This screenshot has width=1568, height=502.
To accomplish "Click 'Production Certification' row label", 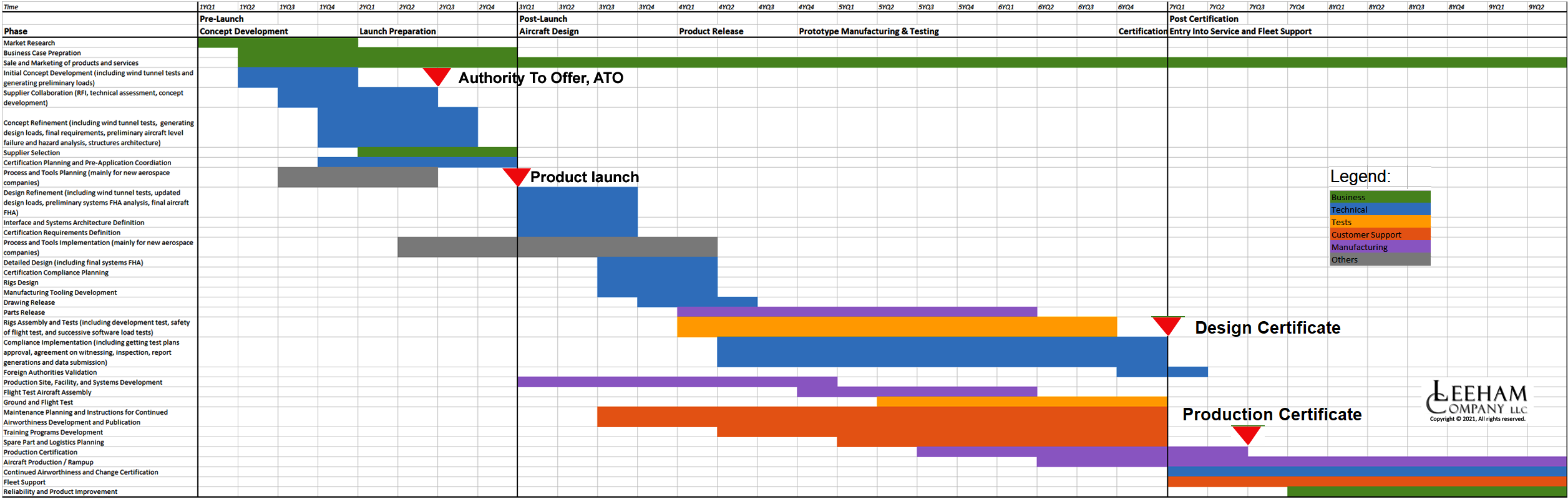I will point(41,452).
